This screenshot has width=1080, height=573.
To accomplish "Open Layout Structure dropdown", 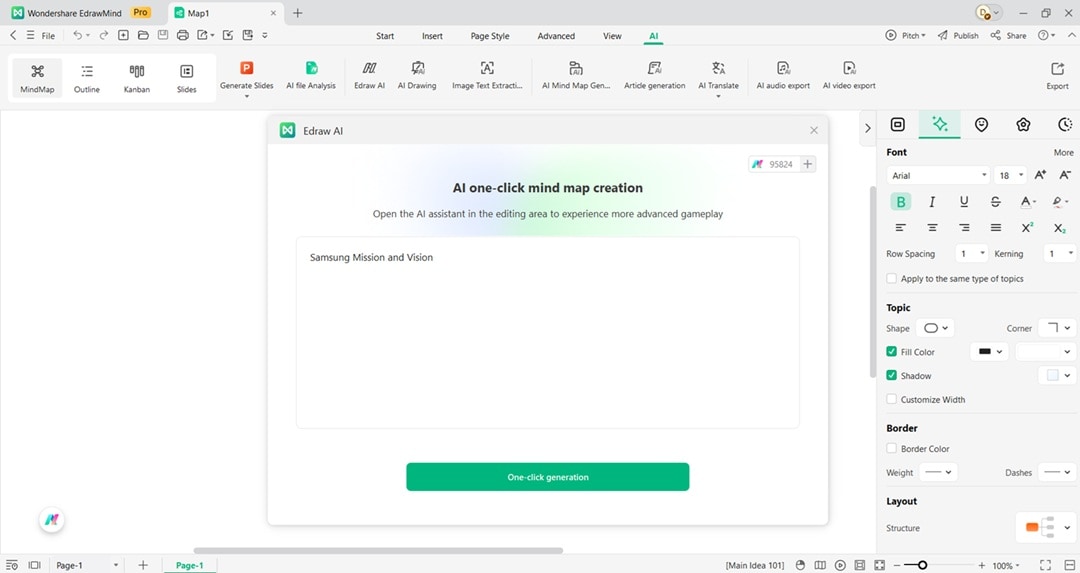I will [1046, 528].
